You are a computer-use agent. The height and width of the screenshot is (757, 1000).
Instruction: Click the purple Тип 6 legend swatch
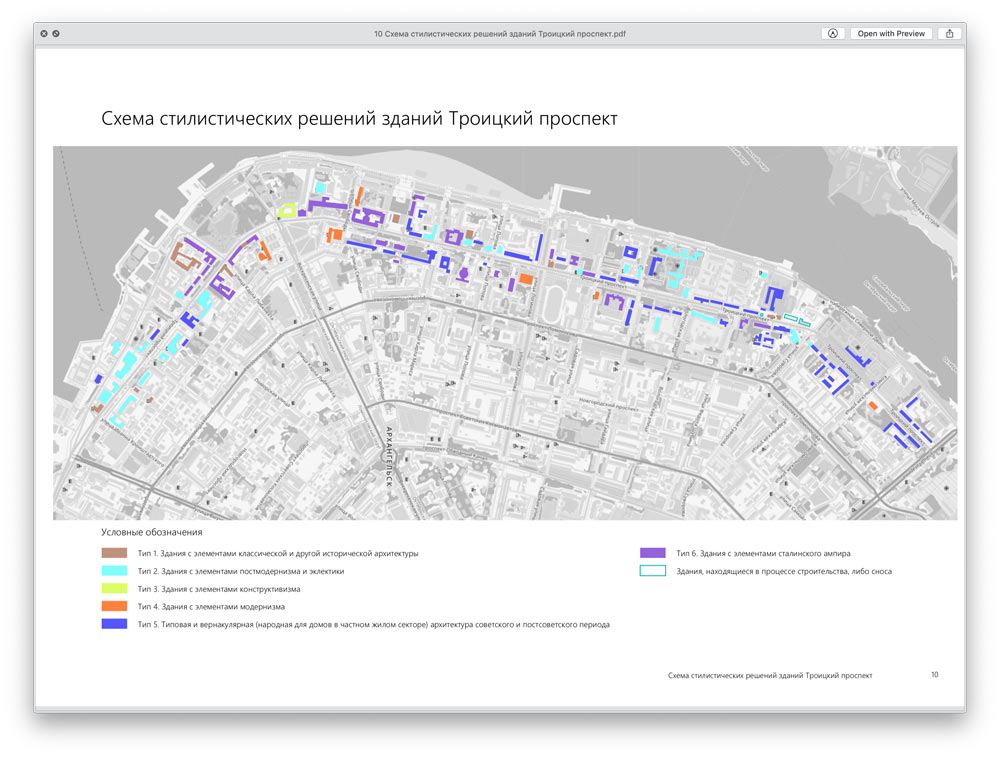652,553
